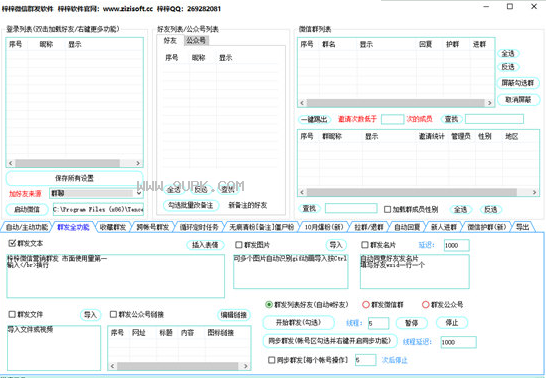Image resolution: width=546 pixels, height=378 pixels.
Task: Enable the 同步群发[每个帐号操作] checkbox
Action: tap(272, 360)
